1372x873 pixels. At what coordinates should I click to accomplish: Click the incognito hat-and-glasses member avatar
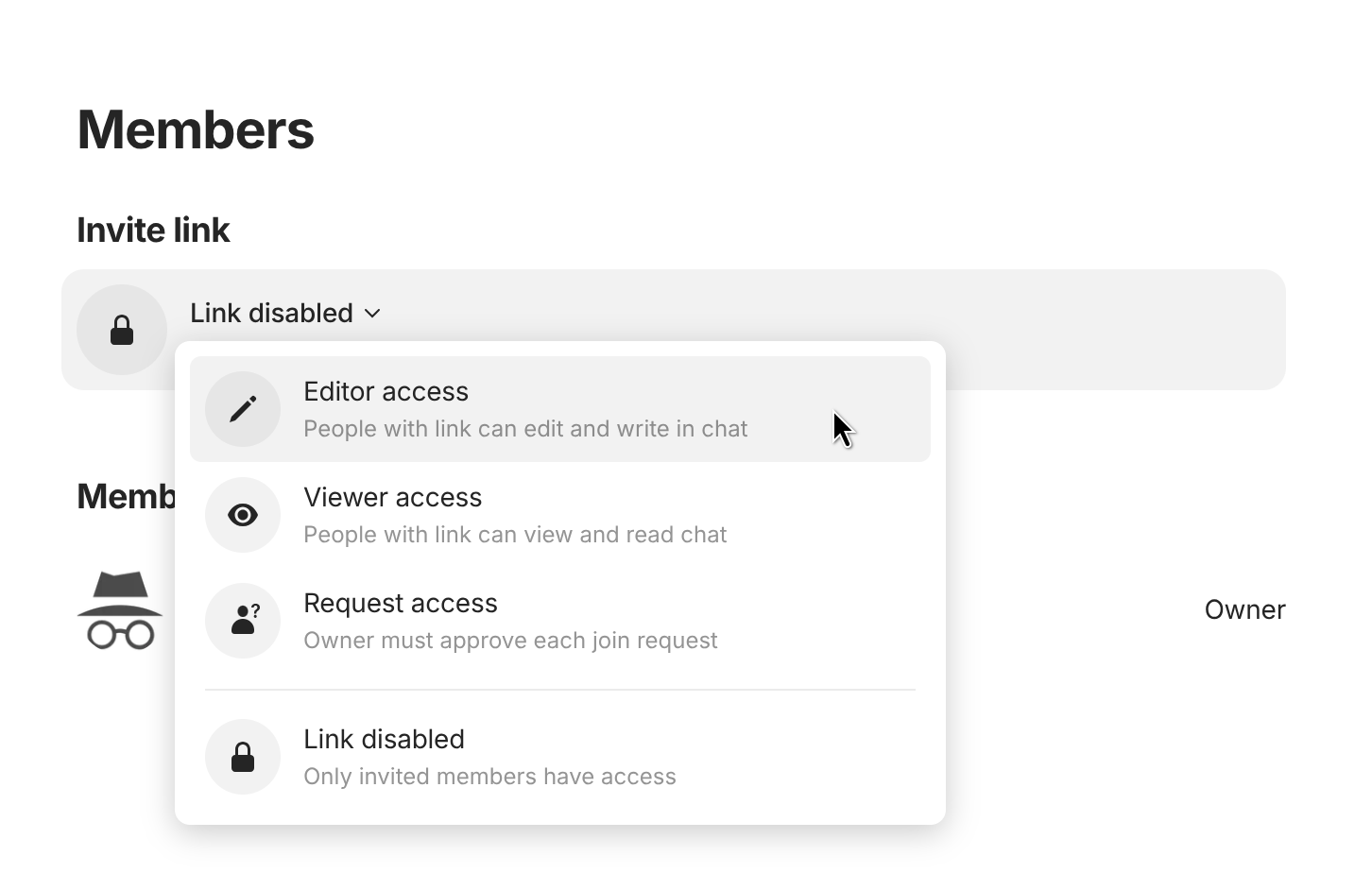120,610
